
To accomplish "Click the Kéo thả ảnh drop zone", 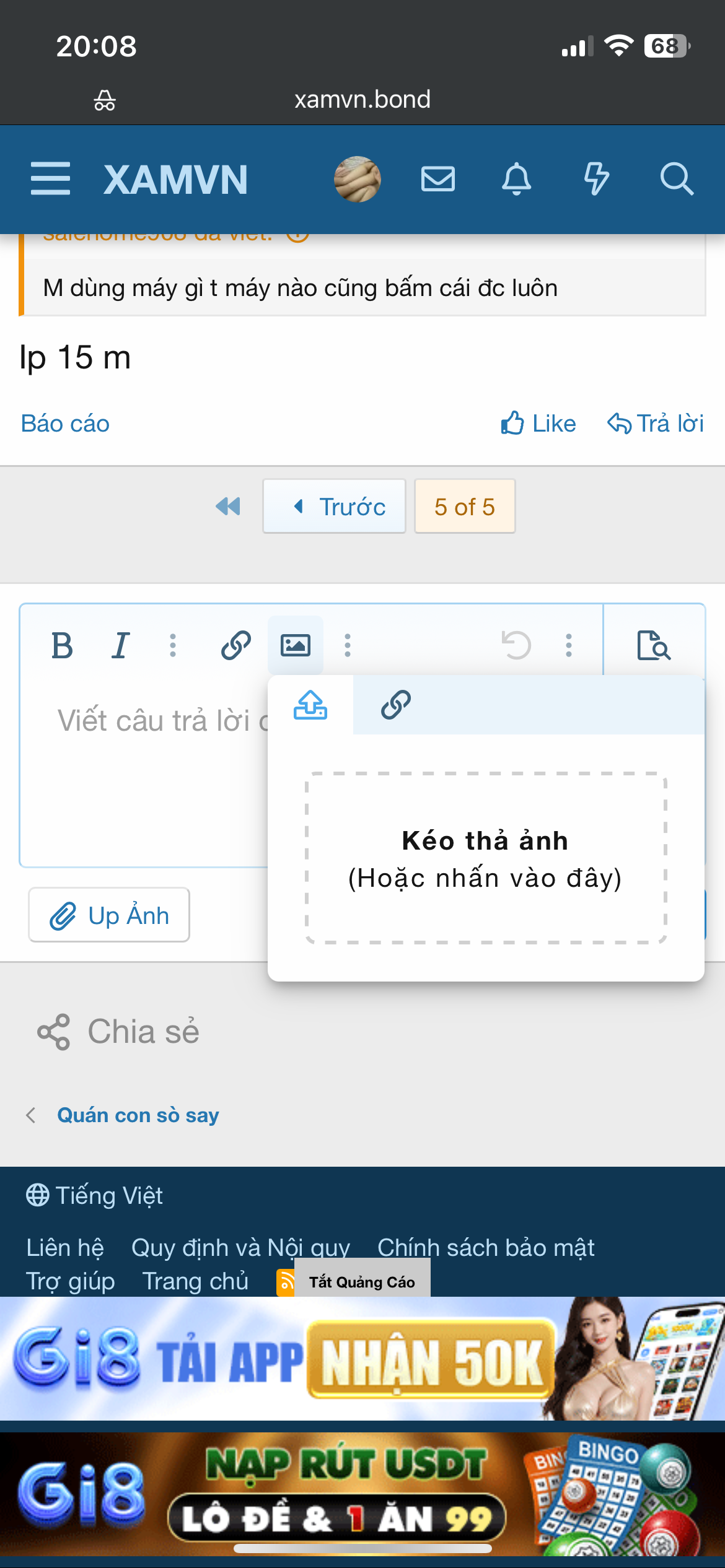I will tap(486, 858).
